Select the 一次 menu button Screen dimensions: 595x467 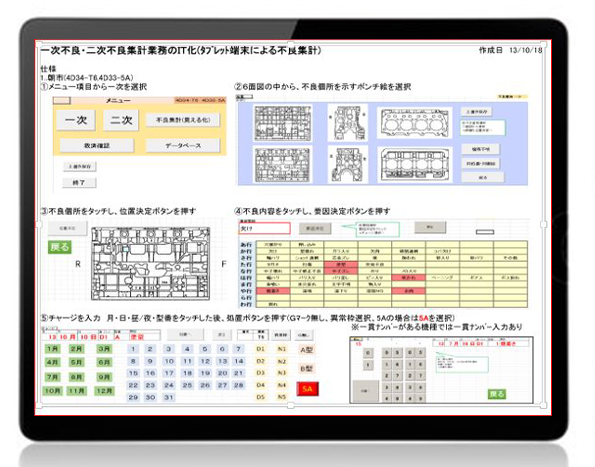tap(76, 120)
